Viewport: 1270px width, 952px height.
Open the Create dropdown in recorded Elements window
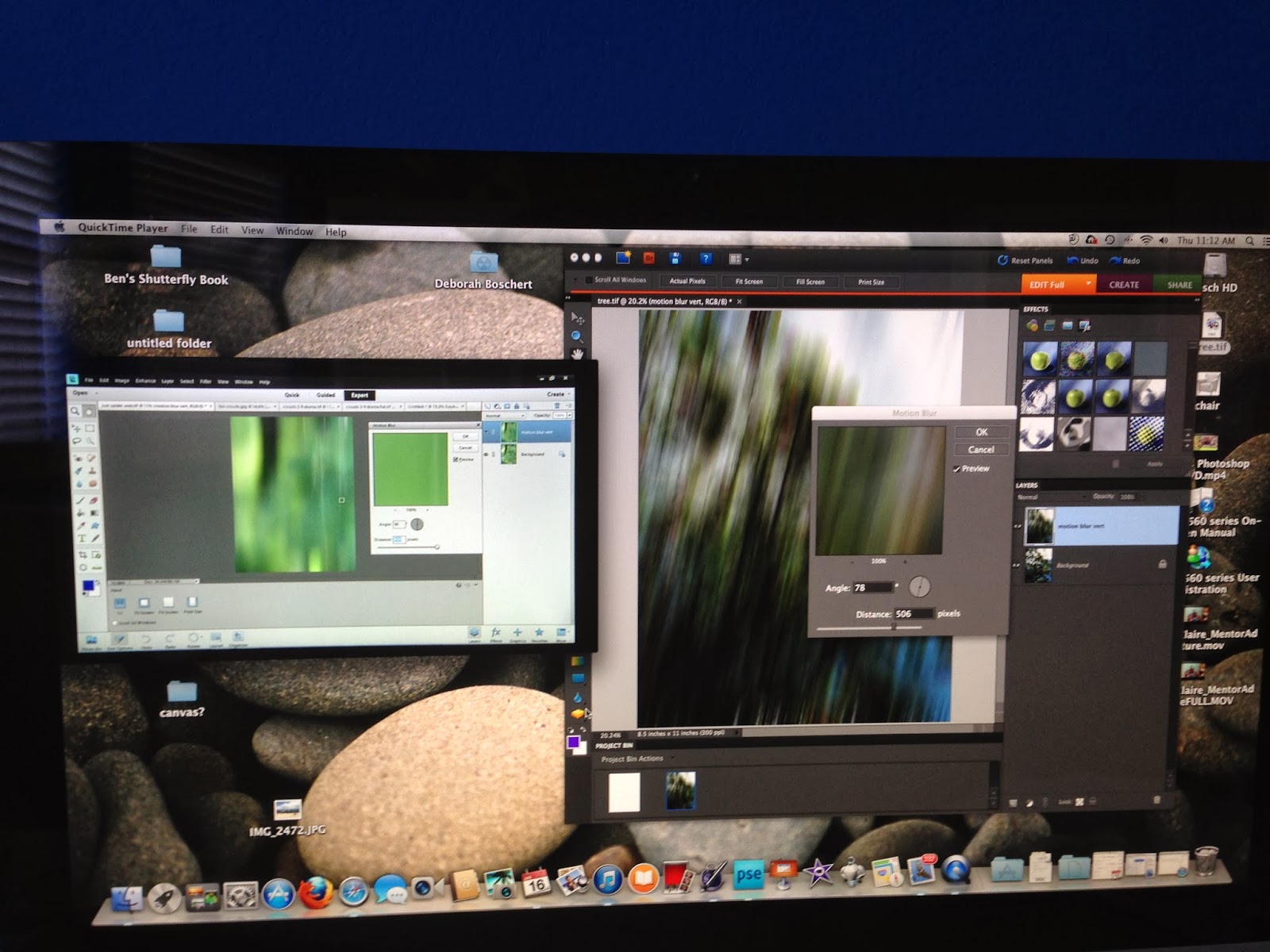558,394
